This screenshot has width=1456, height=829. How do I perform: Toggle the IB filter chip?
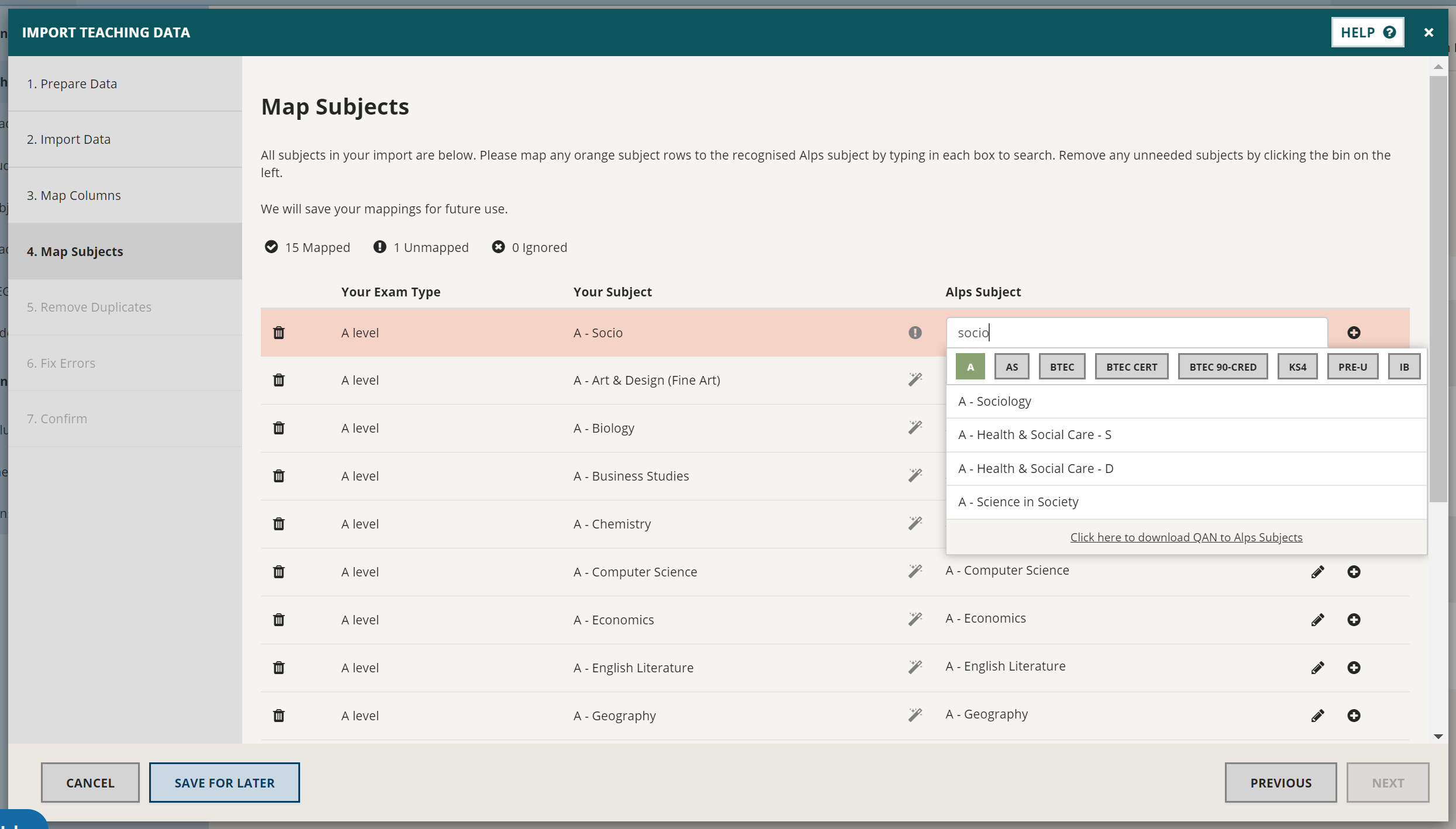(x=1404, y=367)
